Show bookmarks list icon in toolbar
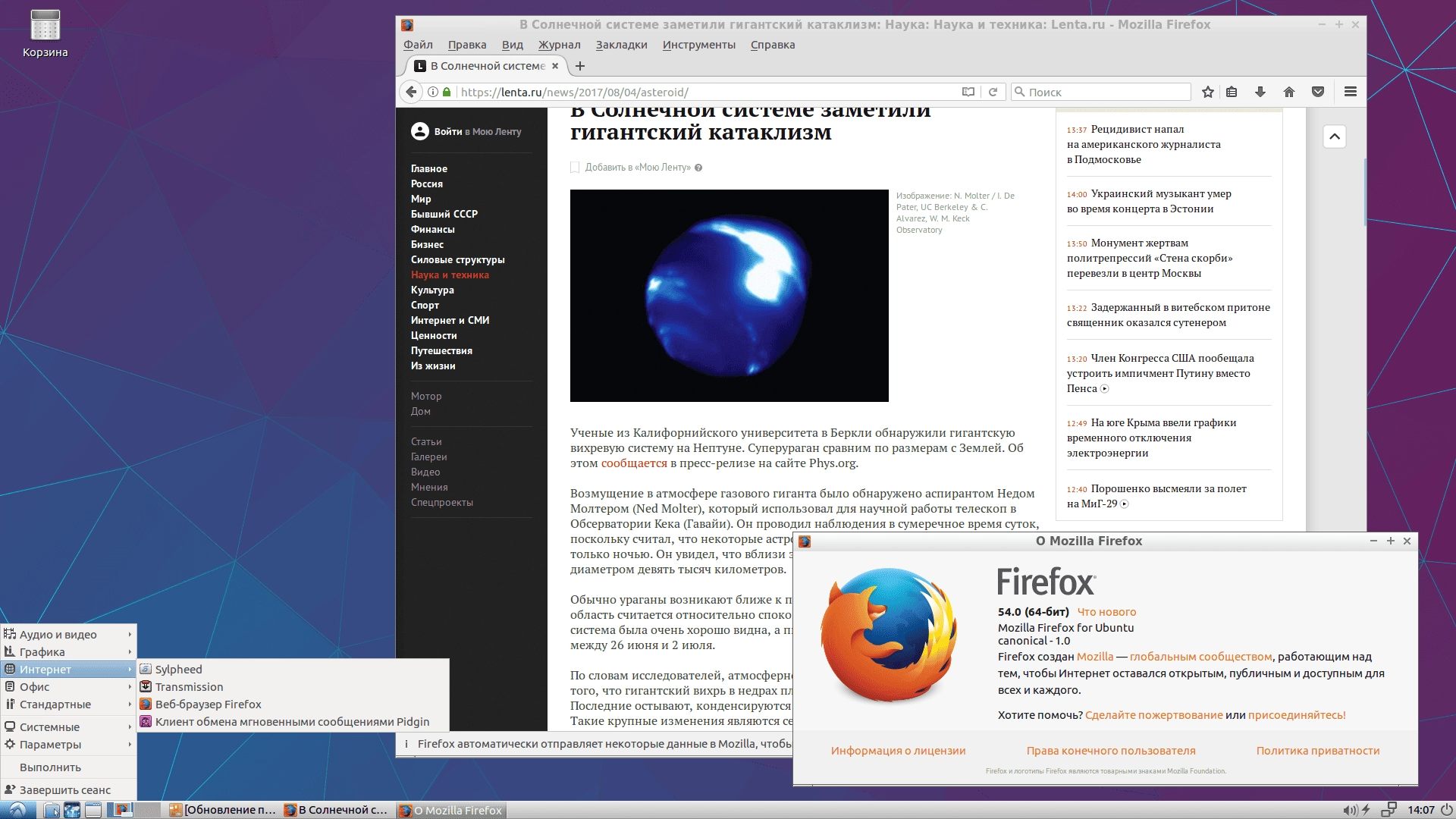1456x819 pixels. click(1232, 92)
